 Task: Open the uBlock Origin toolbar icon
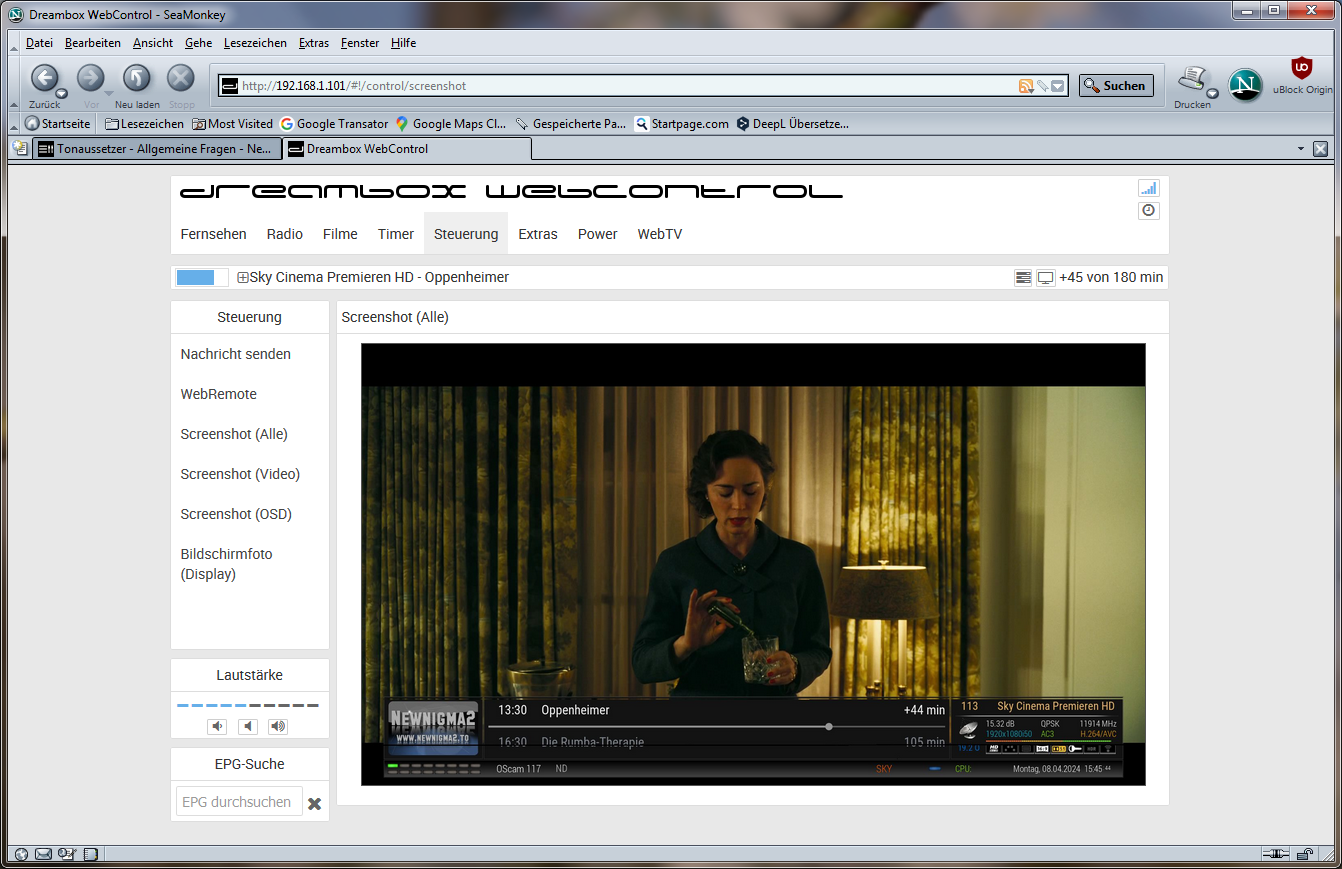[x=1301, y=69]
